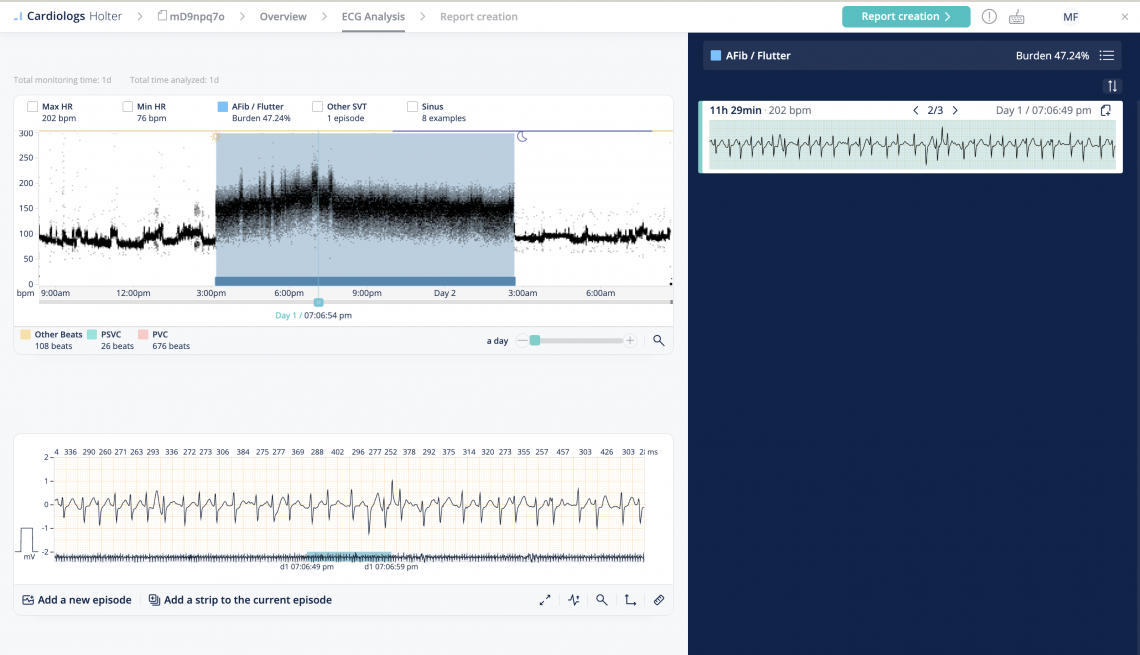Click the ruler measurement icon
The width and height of the screenshot is (1140, 655).
658,600
